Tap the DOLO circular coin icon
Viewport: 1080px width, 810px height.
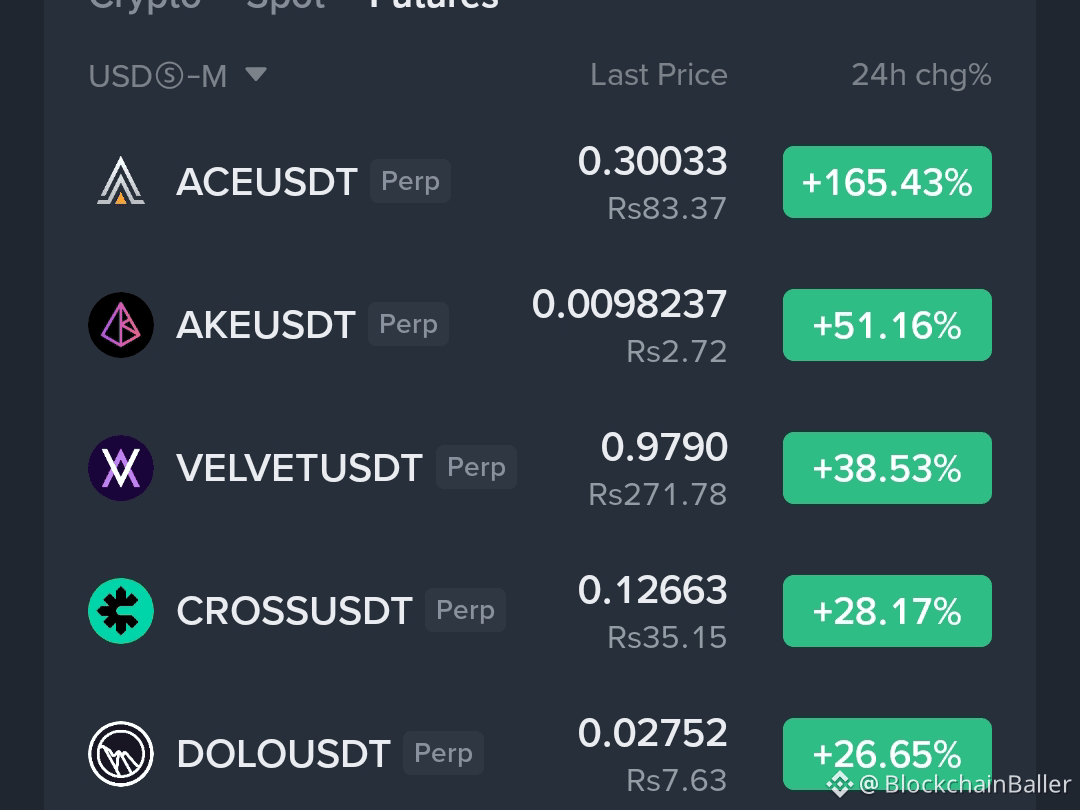click(121, 754)
